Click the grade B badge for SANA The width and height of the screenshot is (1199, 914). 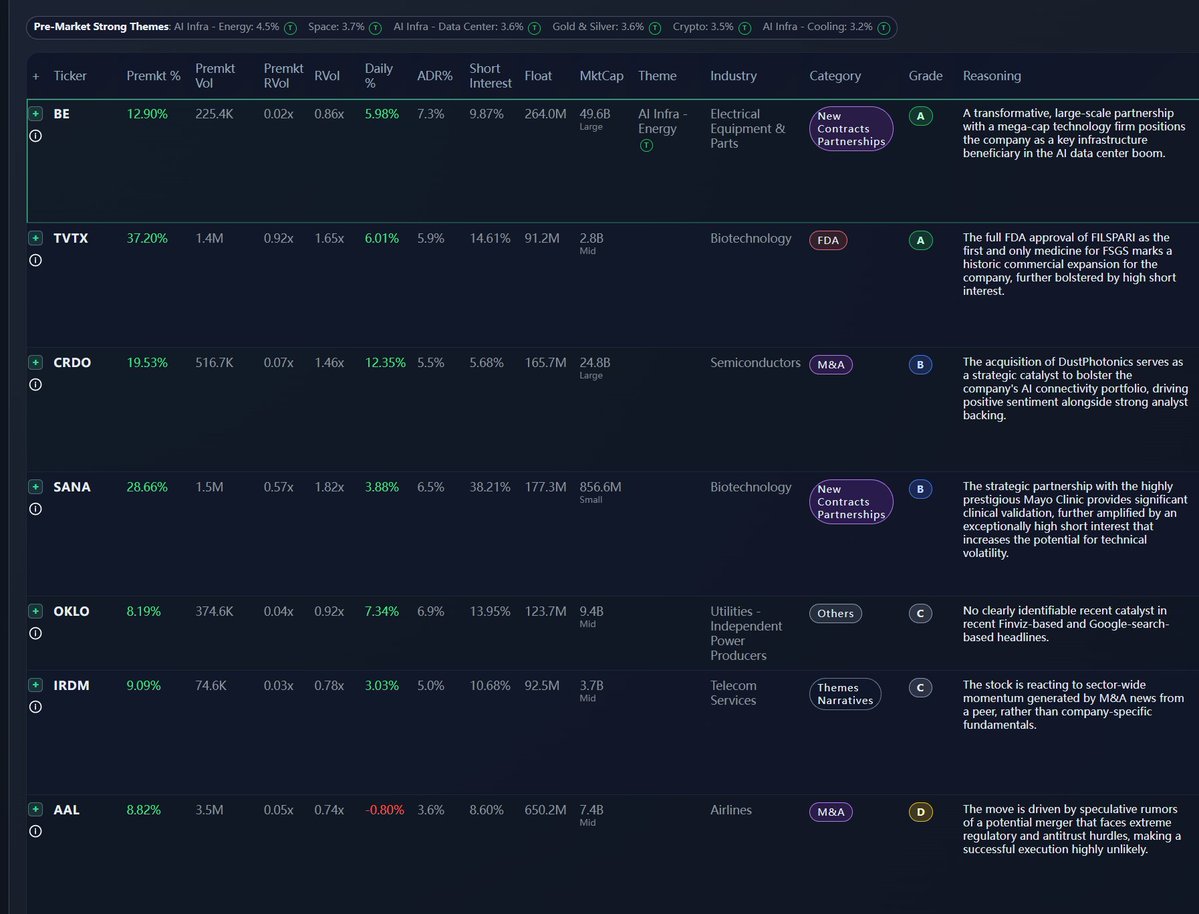921,489
